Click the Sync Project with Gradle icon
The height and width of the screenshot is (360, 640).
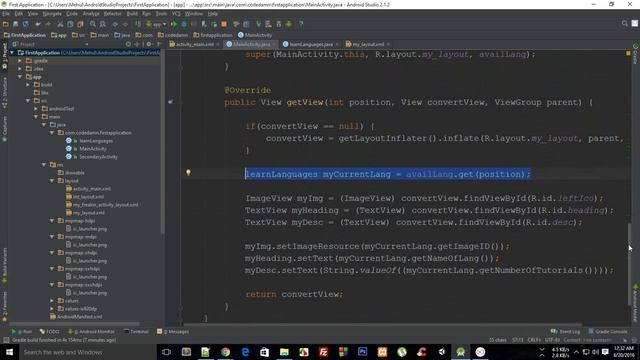(x=258, y=24)
